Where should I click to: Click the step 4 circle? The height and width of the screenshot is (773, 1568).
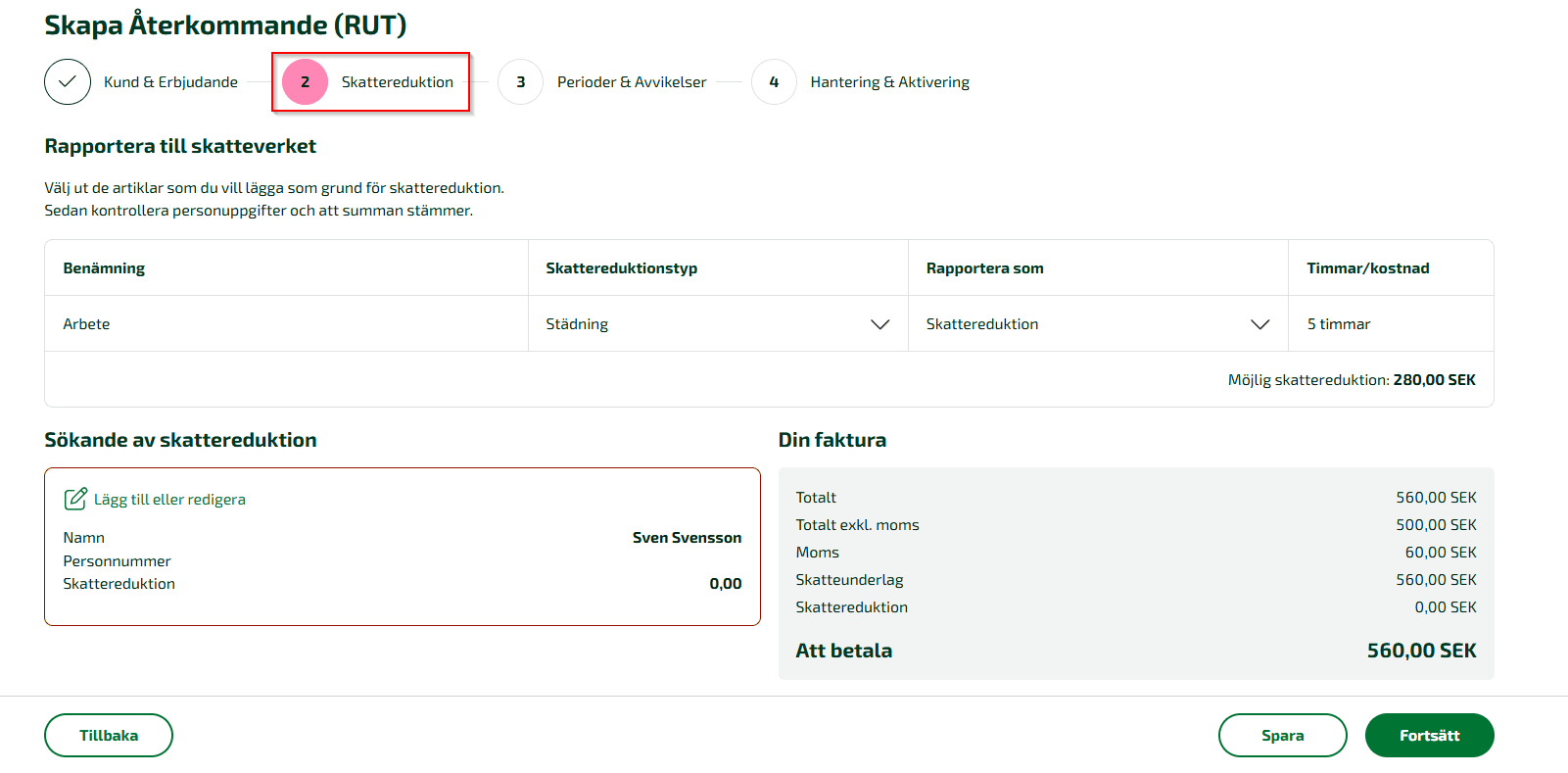pos(774,82)
